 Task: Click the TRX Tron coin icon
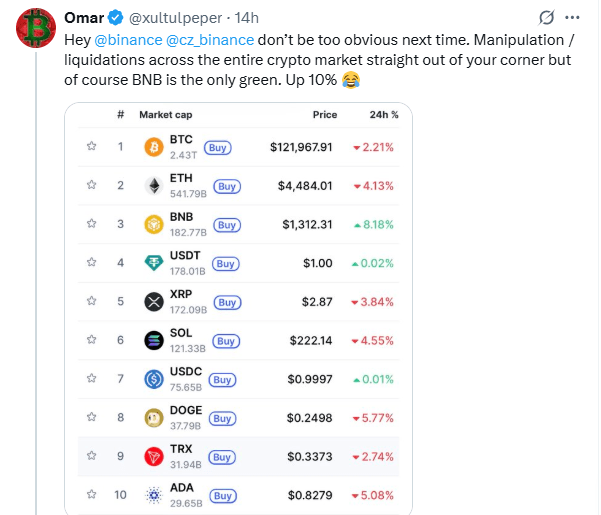pos(154,457)
